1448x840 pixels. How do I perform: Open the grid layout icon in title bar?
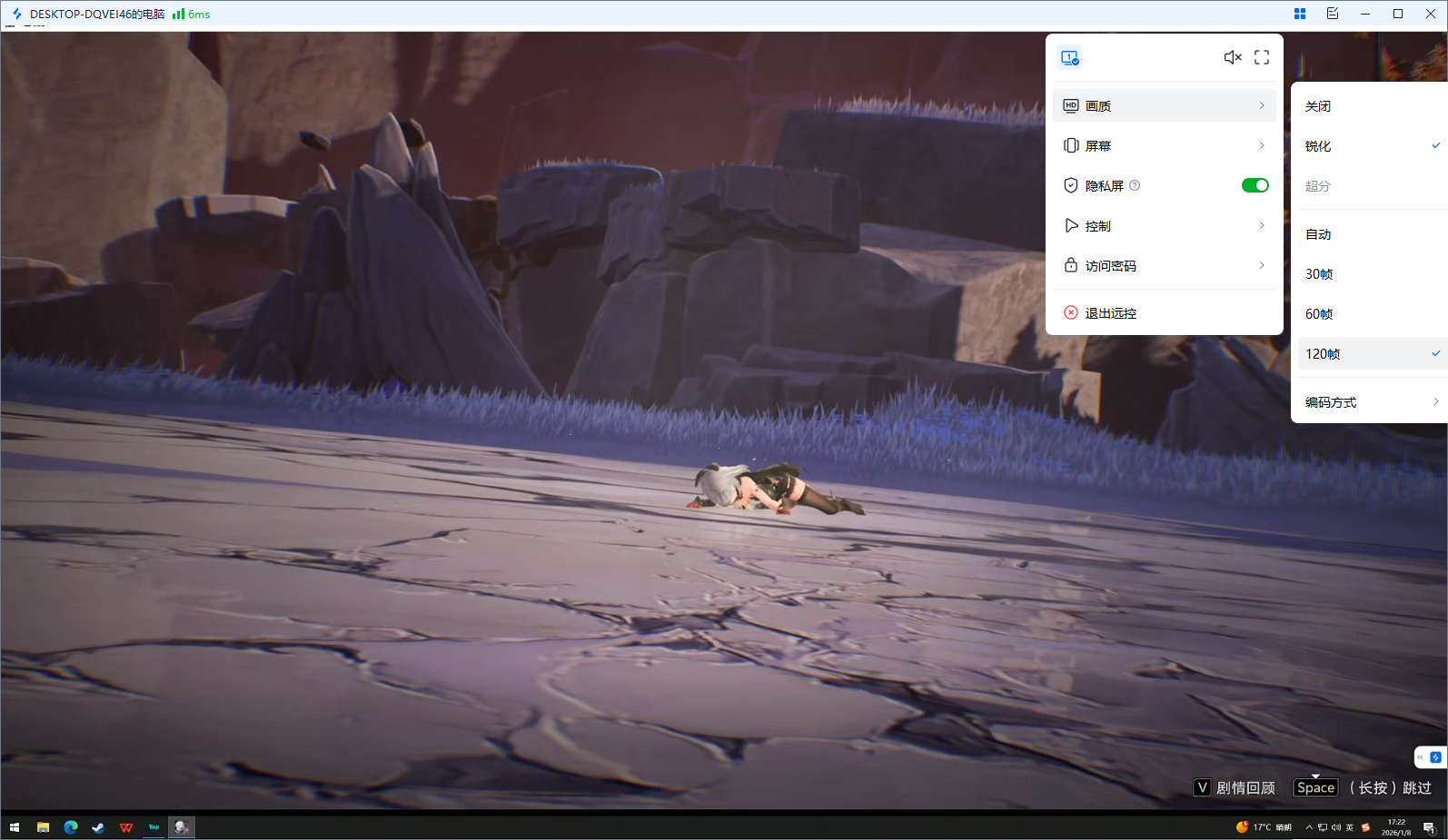coord(1300,14)
